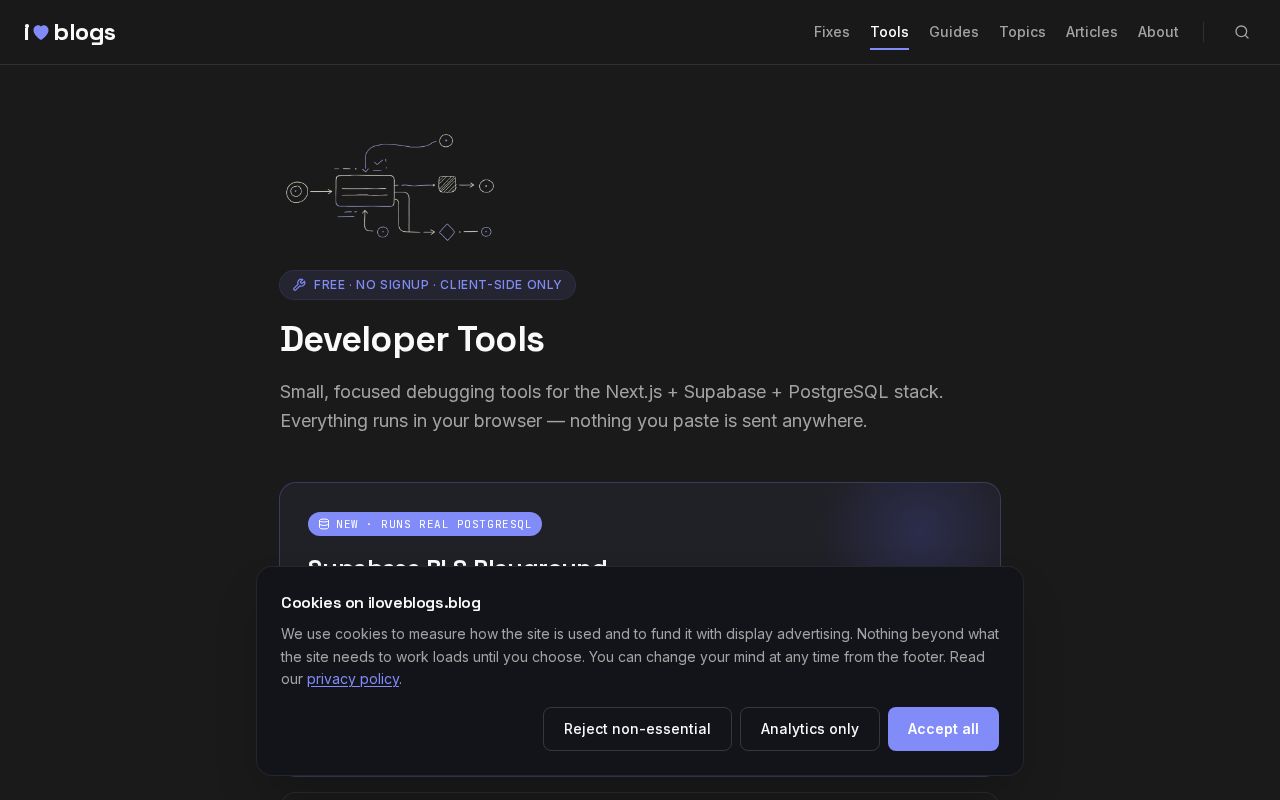Go to the Guides page

(954, 32)
